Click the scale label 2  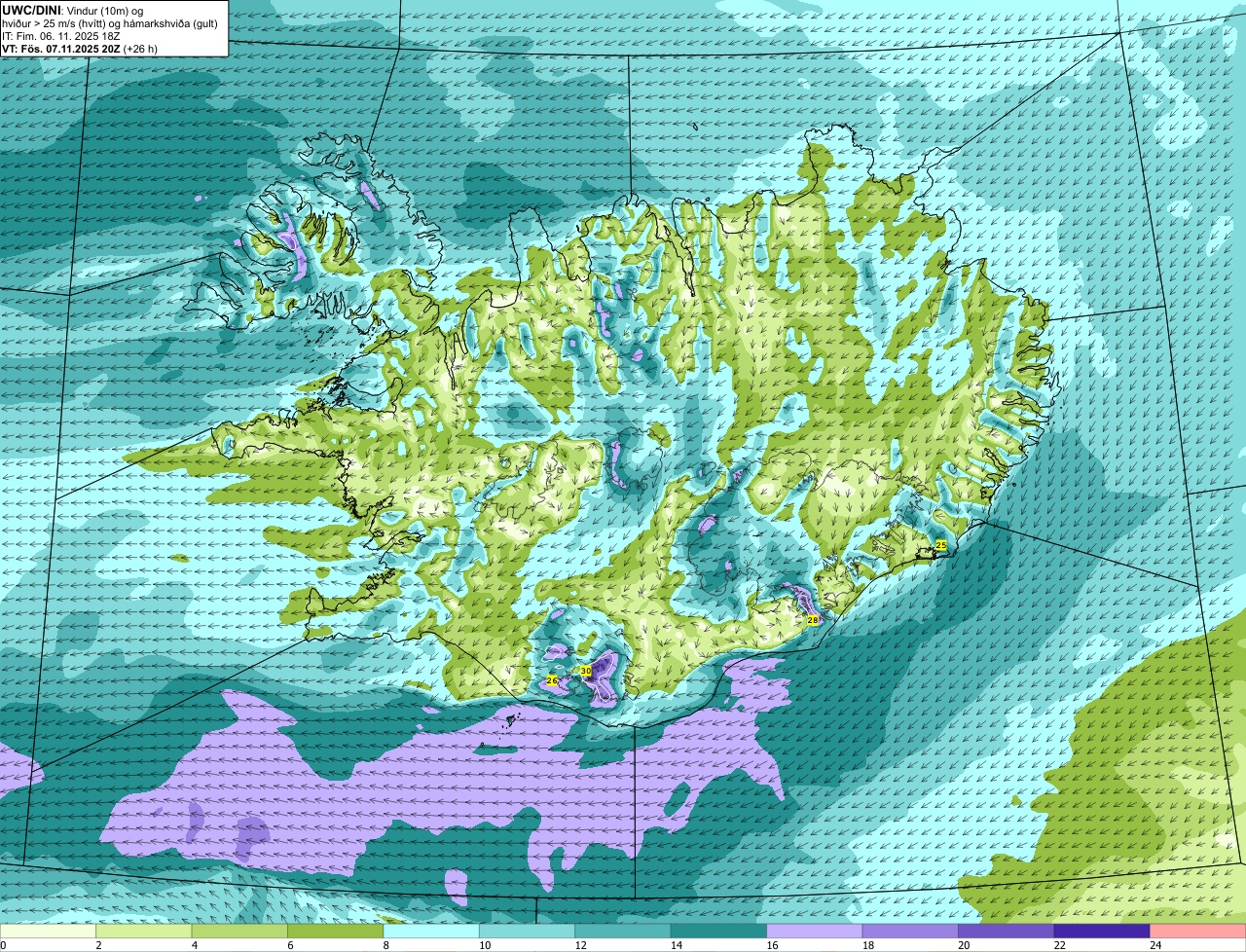click(98, 945)
